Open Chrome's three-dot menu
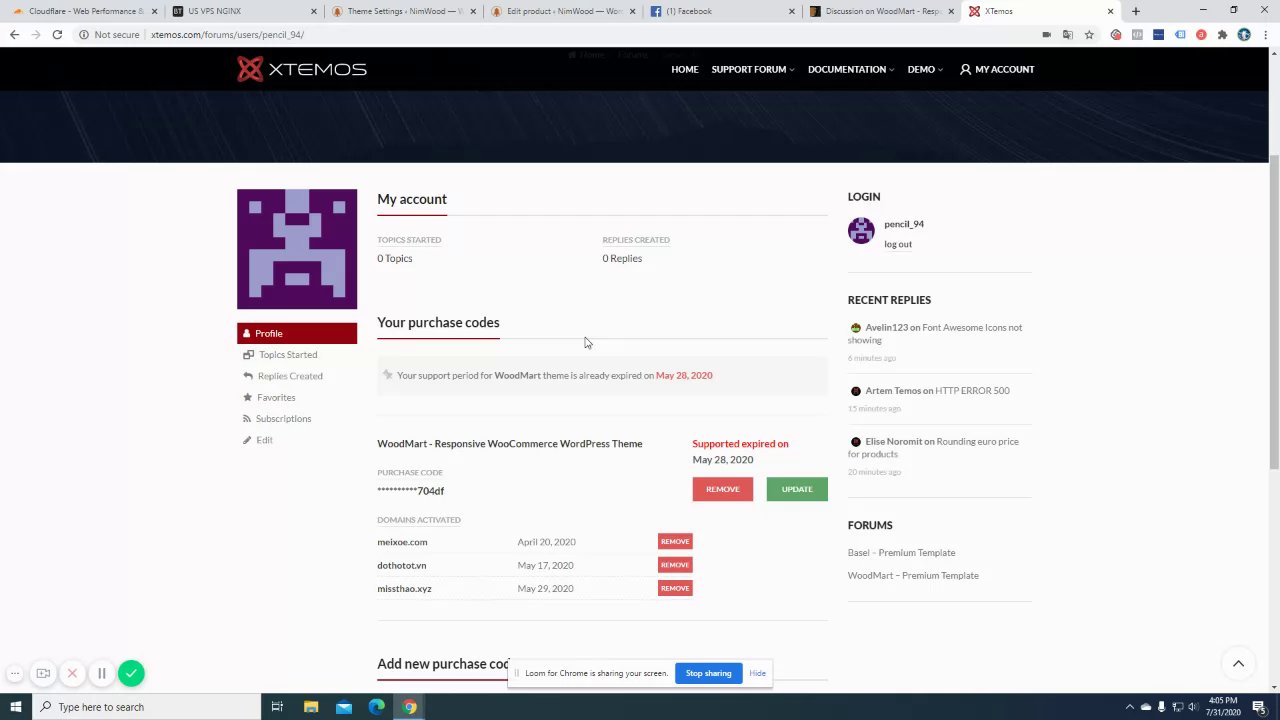The width and height of the screenshot is (1280, 720). click(1265, 34)
